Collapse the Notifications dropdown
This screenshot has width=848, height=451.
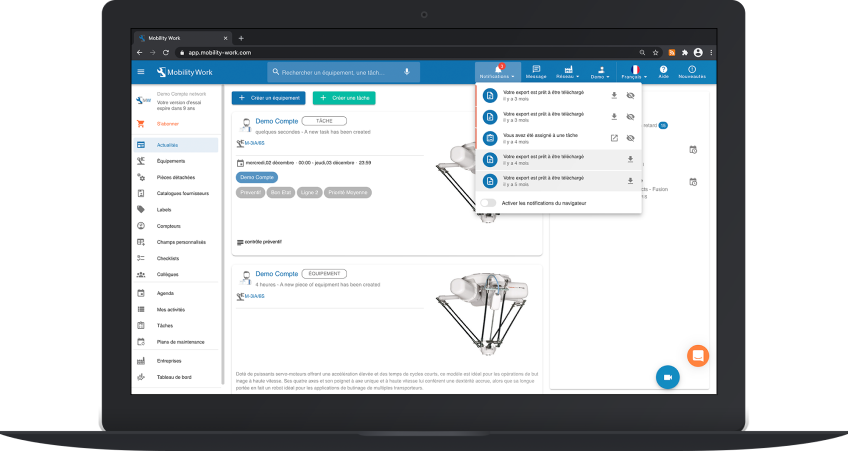(498, 72)
